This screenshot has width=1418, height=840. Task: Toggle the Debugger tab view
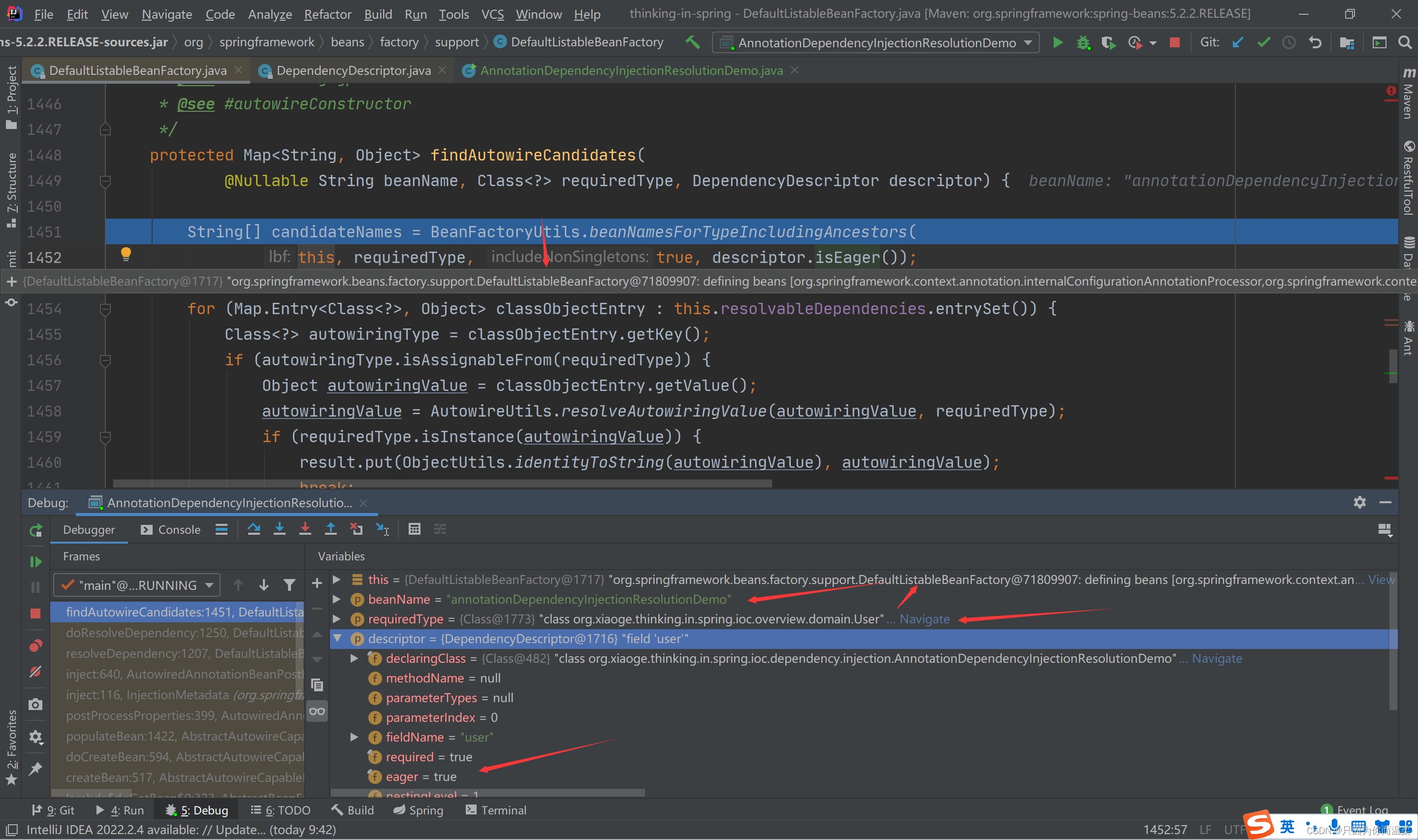click(87, 528)
